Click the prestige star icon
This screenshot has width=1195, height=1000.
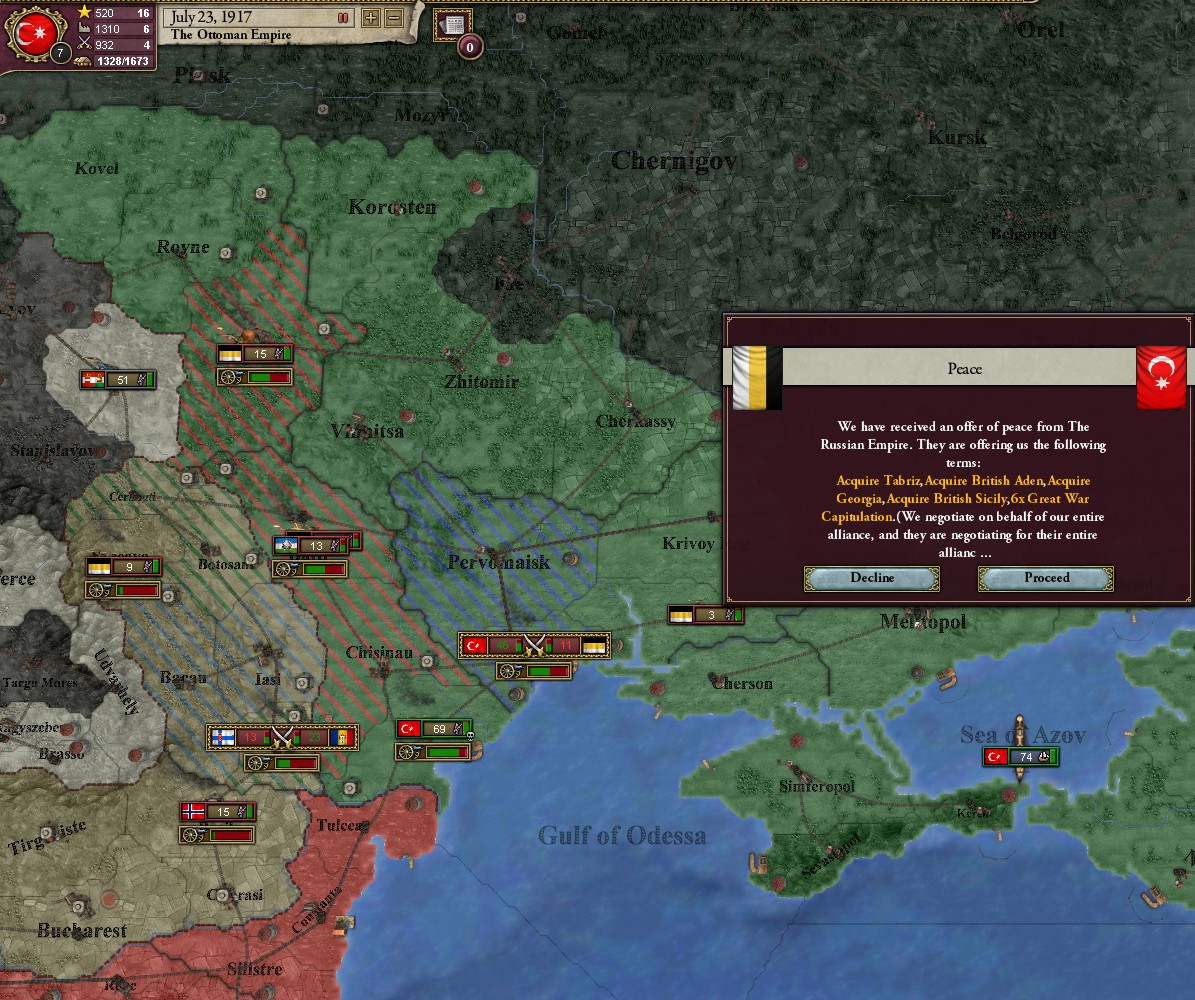[x=85, y=12]
